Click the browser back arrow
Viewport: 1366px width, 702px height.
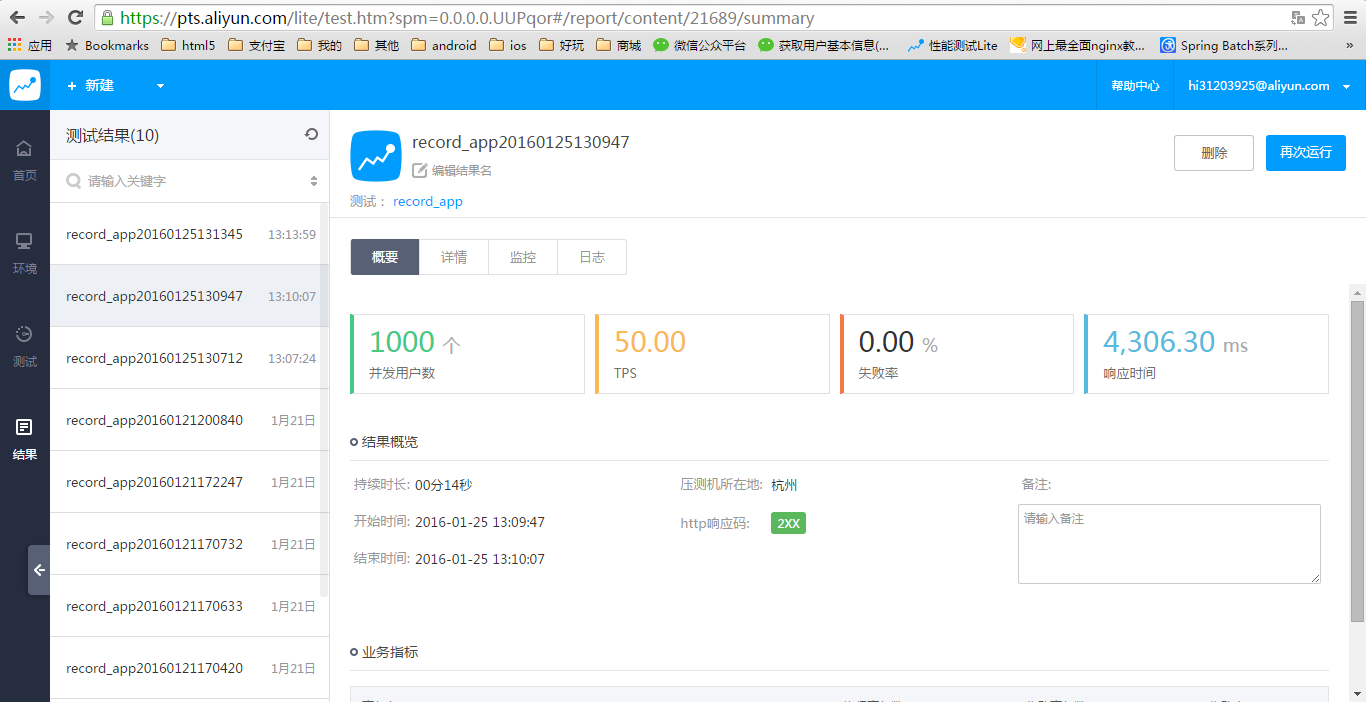(x=18, y=17)
